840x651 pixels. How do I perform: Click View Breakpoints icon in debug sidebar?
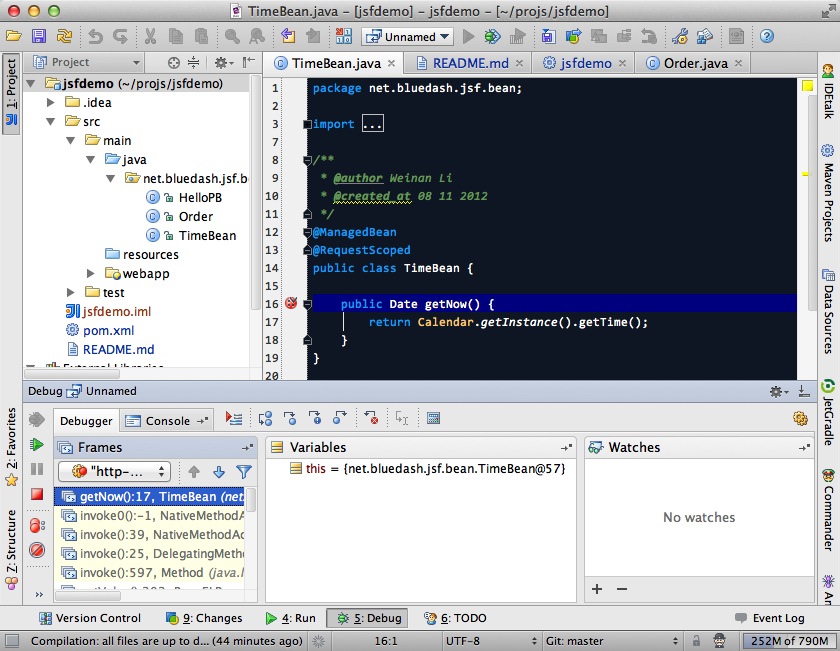(x=37, y=524)
